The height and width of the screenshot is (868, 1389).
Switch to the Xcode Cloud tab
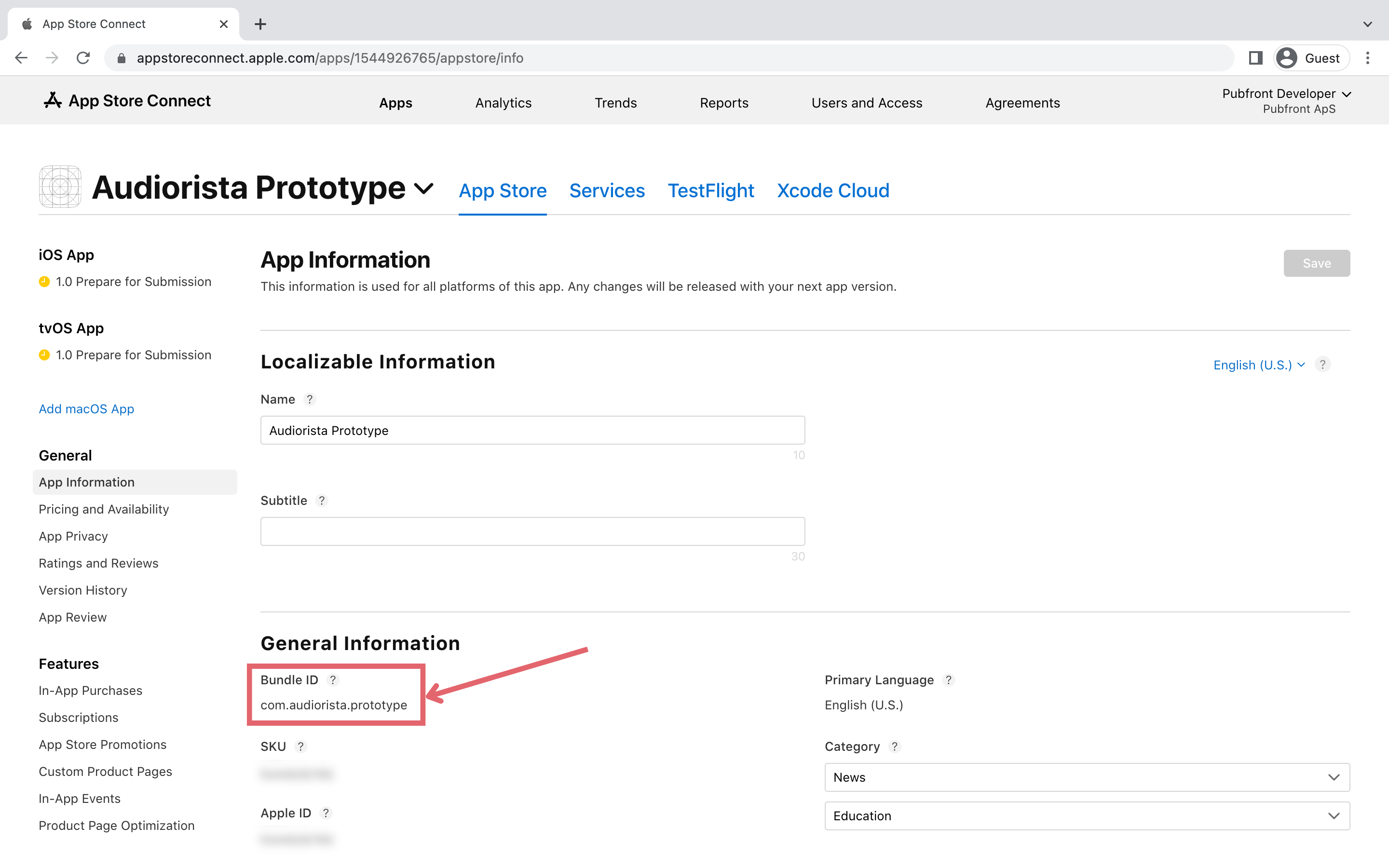(833, 190)
